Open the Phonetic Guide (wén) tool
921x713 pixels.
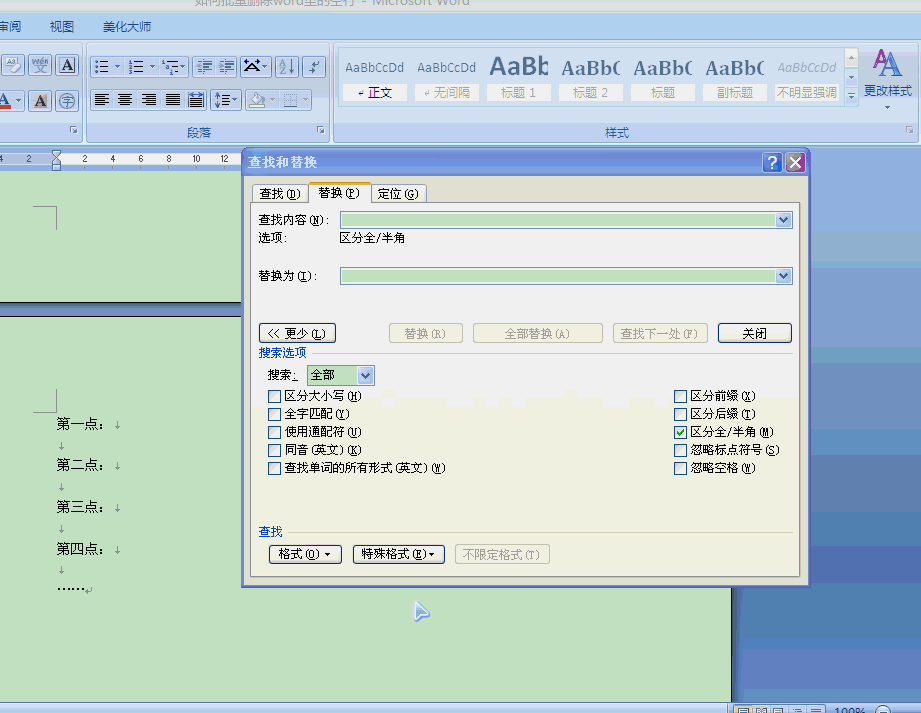pyautogui.click(x=41, y=65)
